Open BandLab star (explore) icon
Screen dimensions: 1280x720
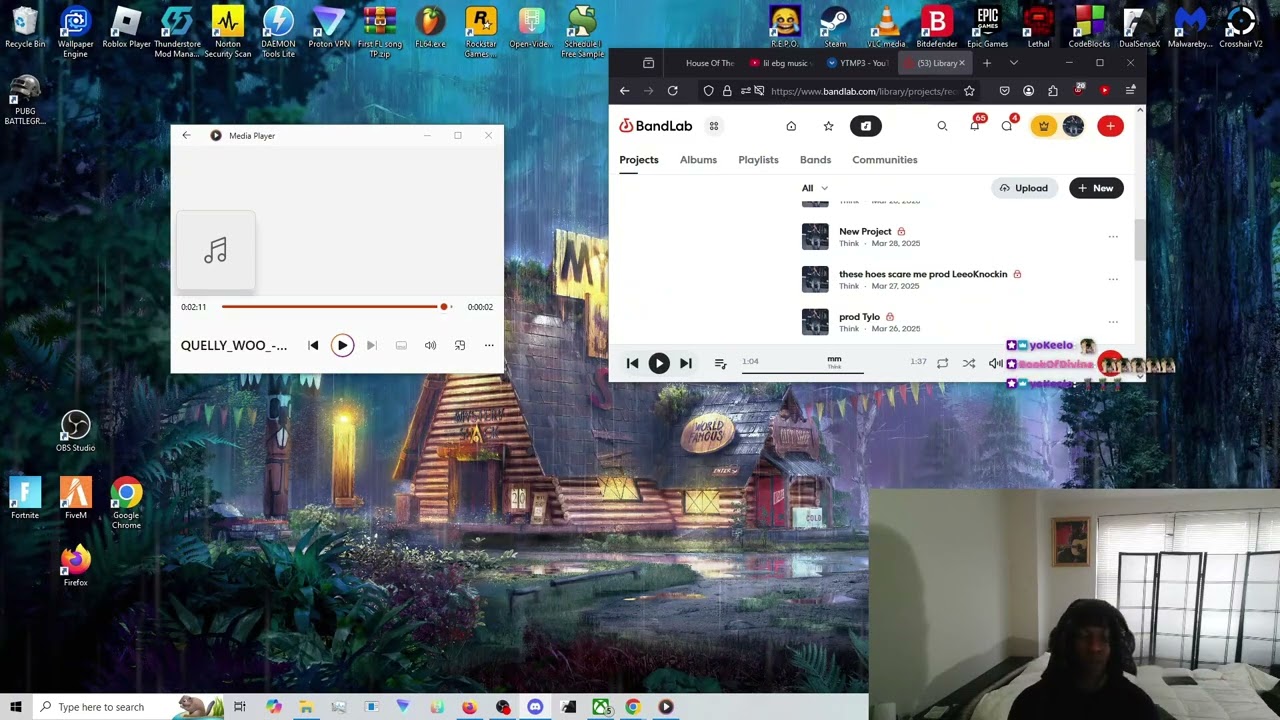[828, 126]
